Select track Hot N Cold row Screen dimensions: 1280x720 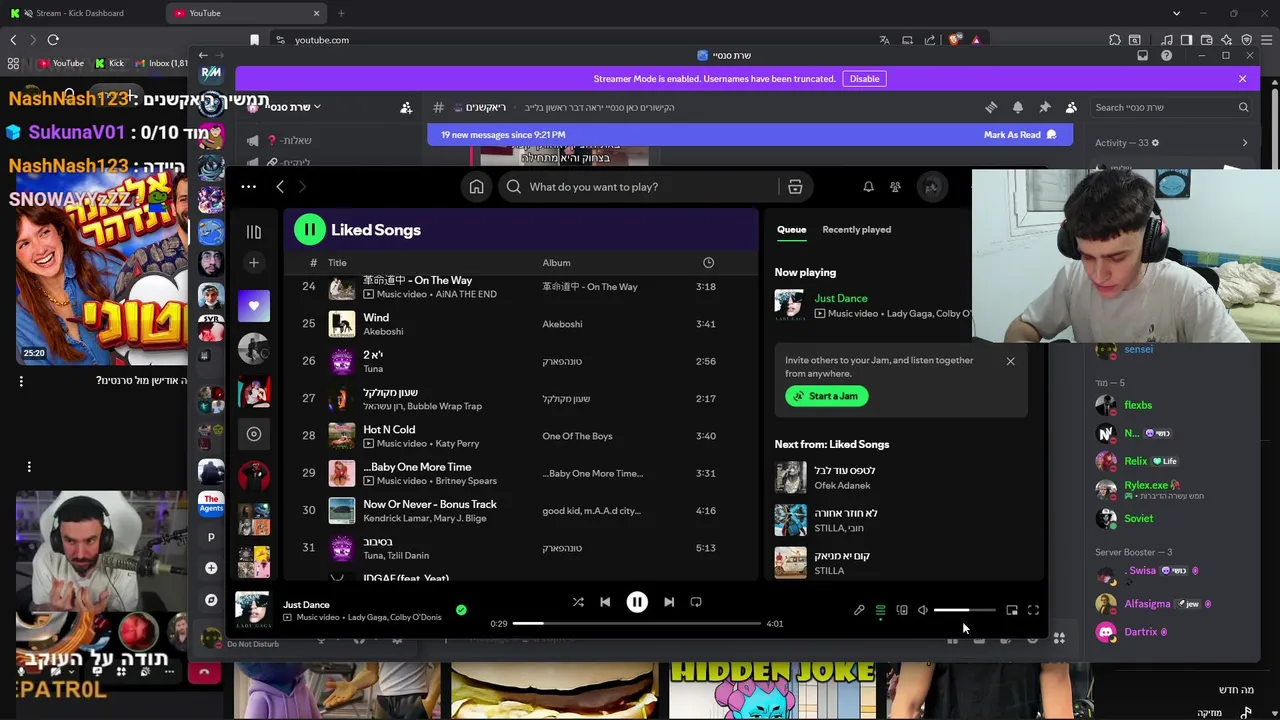pyautogui.click(x=520, y=436)
